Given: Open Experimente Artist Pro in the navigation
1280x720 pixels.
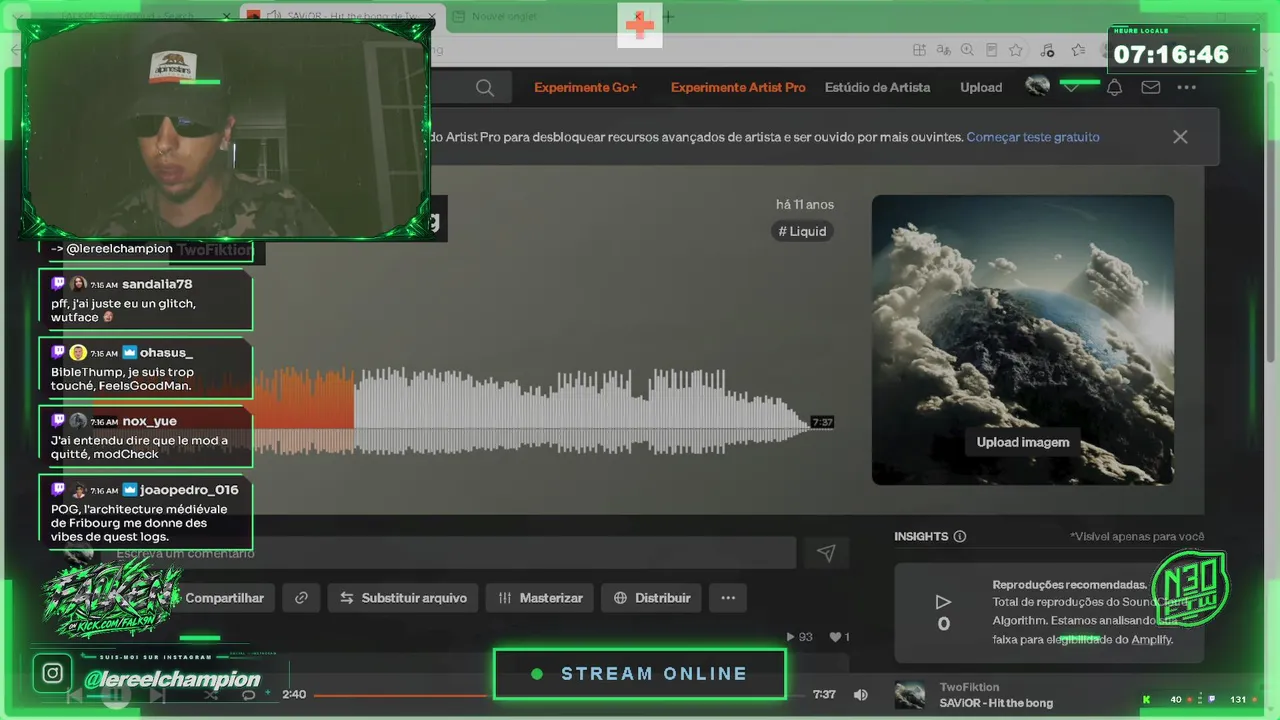Looking at the screenshot, I should (738, 87).
